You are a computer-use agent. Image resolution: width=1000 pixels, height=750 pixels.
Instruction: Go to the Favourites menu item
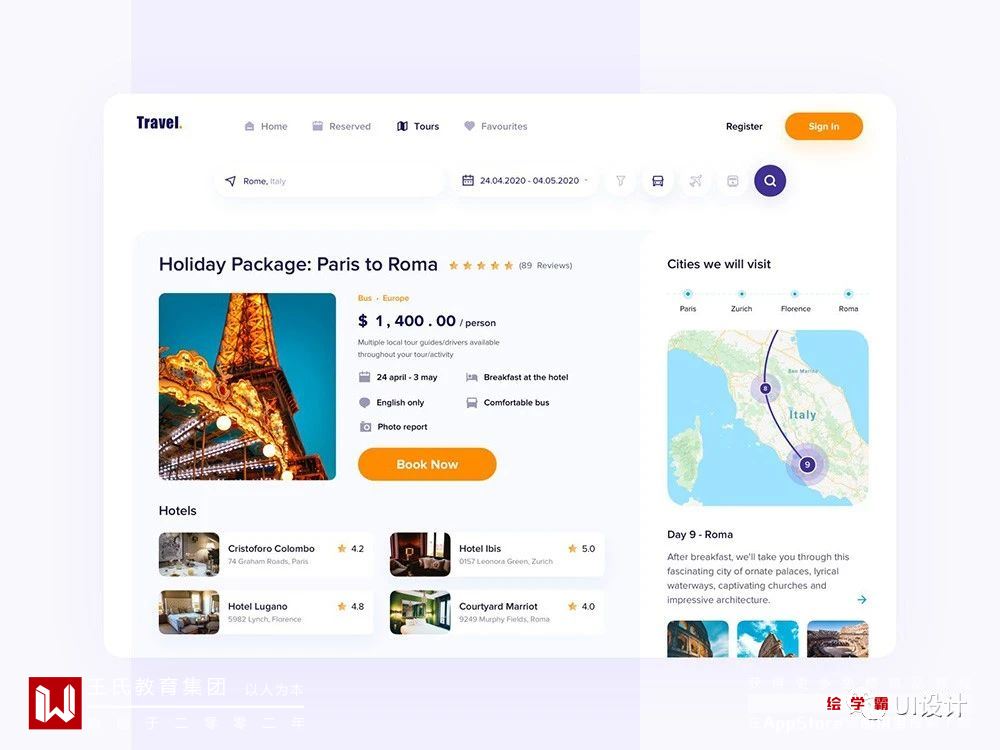coord(496,126)
